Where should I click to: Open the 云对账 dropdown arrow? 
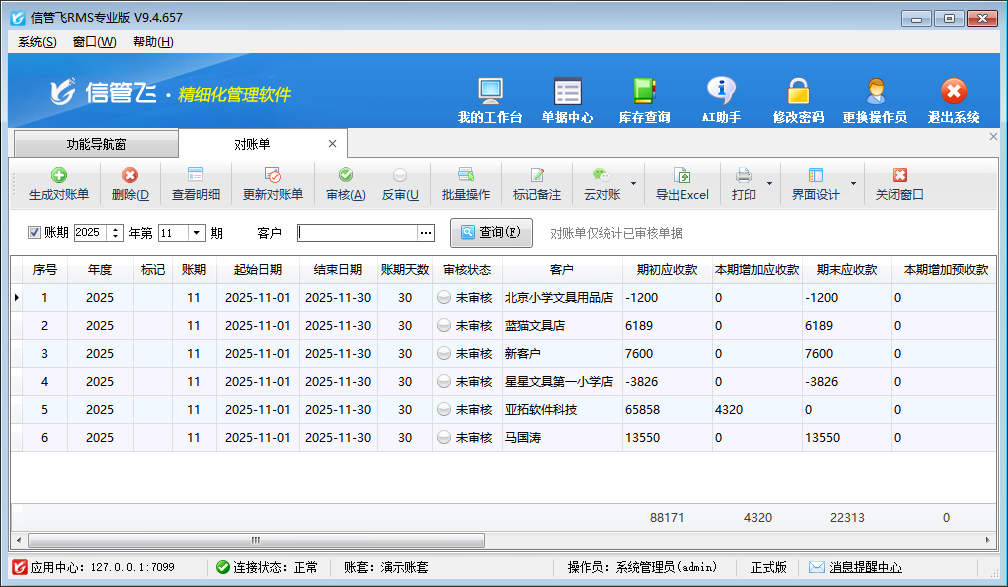coord(634,184)
